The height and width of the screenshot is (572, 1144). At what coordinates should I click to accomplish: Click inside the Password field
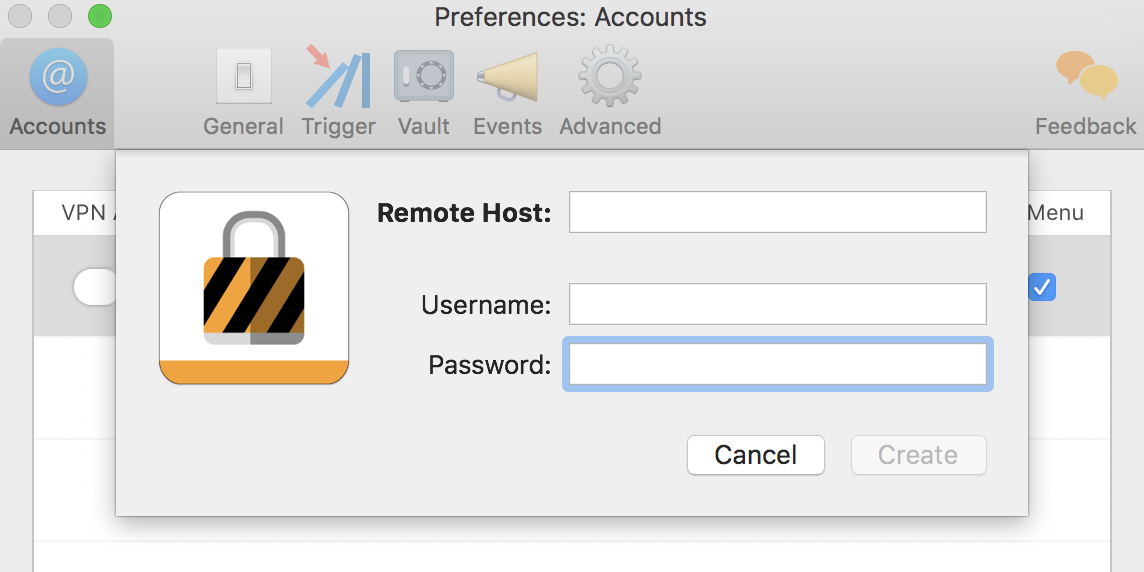778,364
